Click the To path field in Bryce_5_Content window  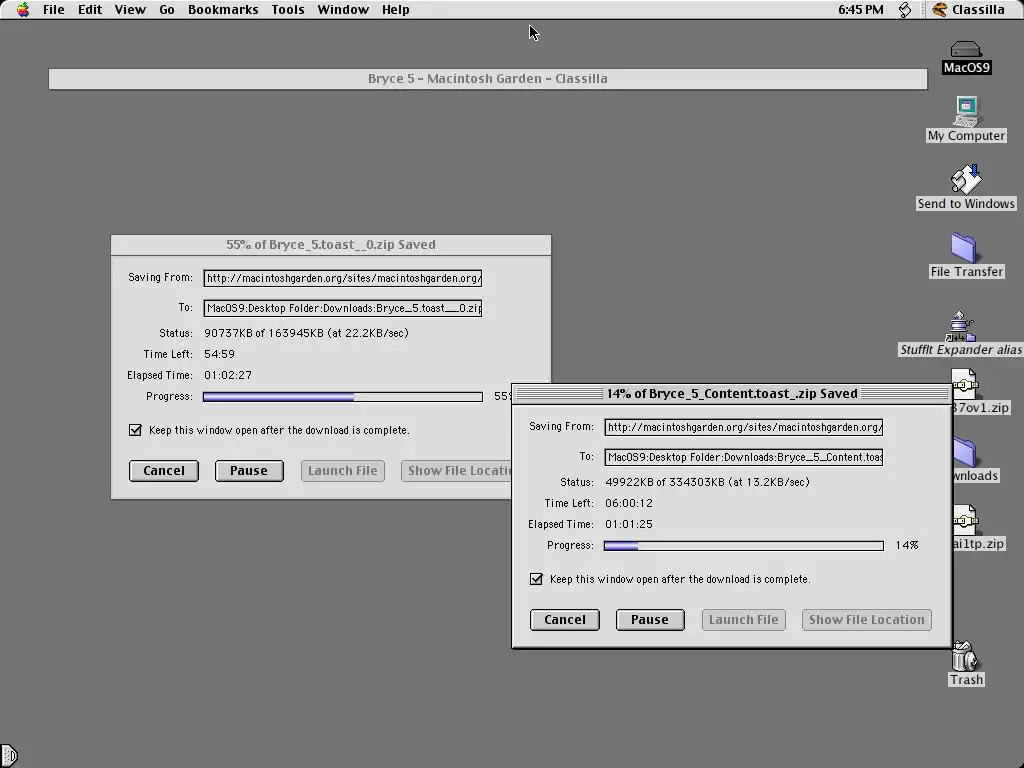744,457
